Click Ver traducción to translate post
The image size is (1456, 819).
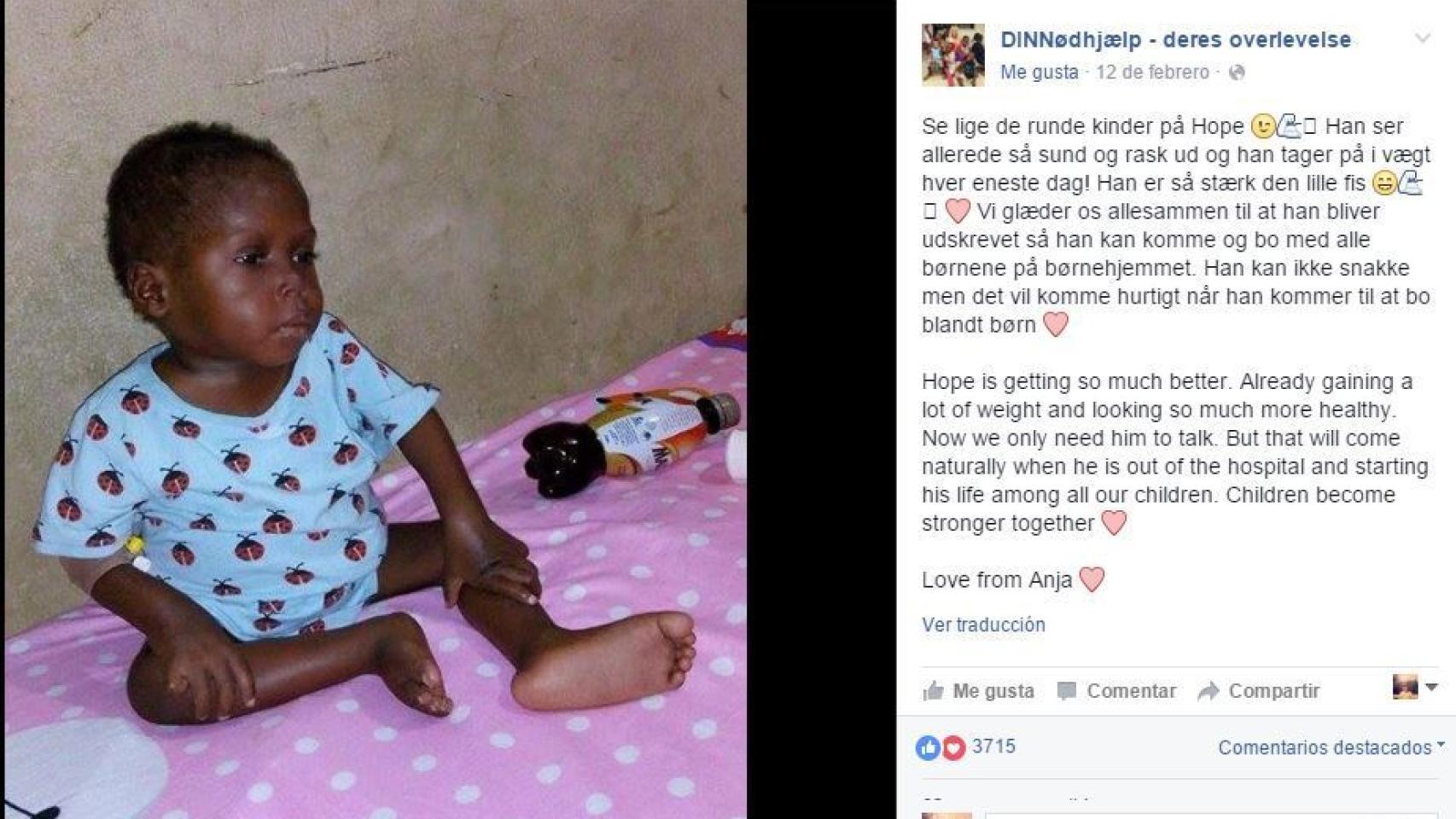coord(983,624)
